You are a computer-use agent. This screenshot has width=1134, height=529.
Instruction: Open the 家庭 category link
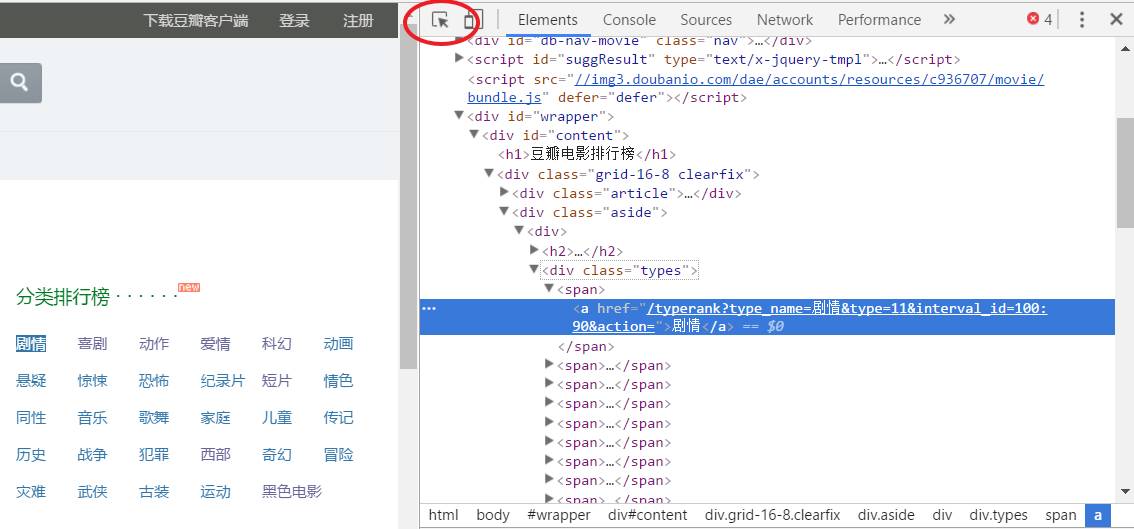coord(216,418)
